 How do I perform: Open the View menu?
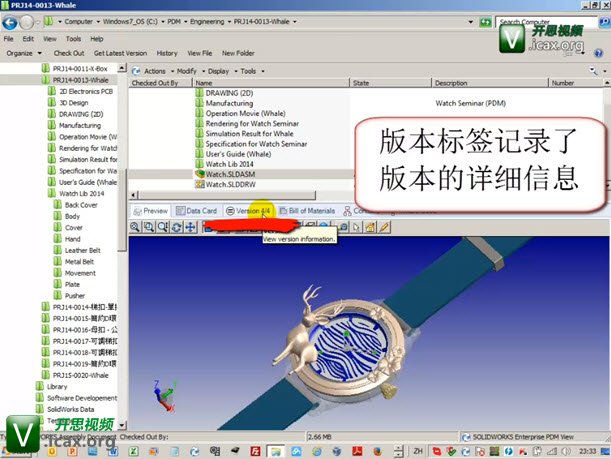(49, 39)
